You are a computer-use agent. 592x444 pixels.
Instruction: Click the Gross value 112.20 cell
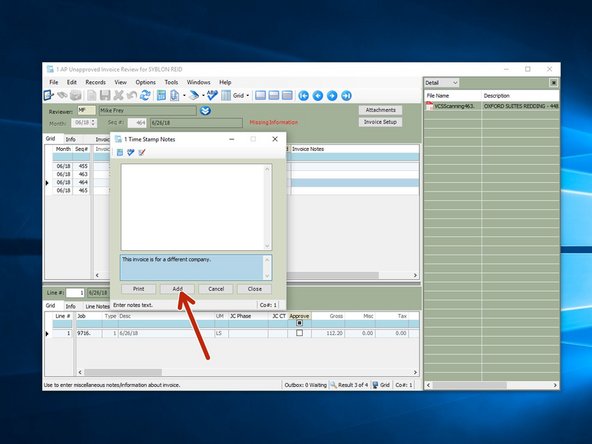point(327,333)
